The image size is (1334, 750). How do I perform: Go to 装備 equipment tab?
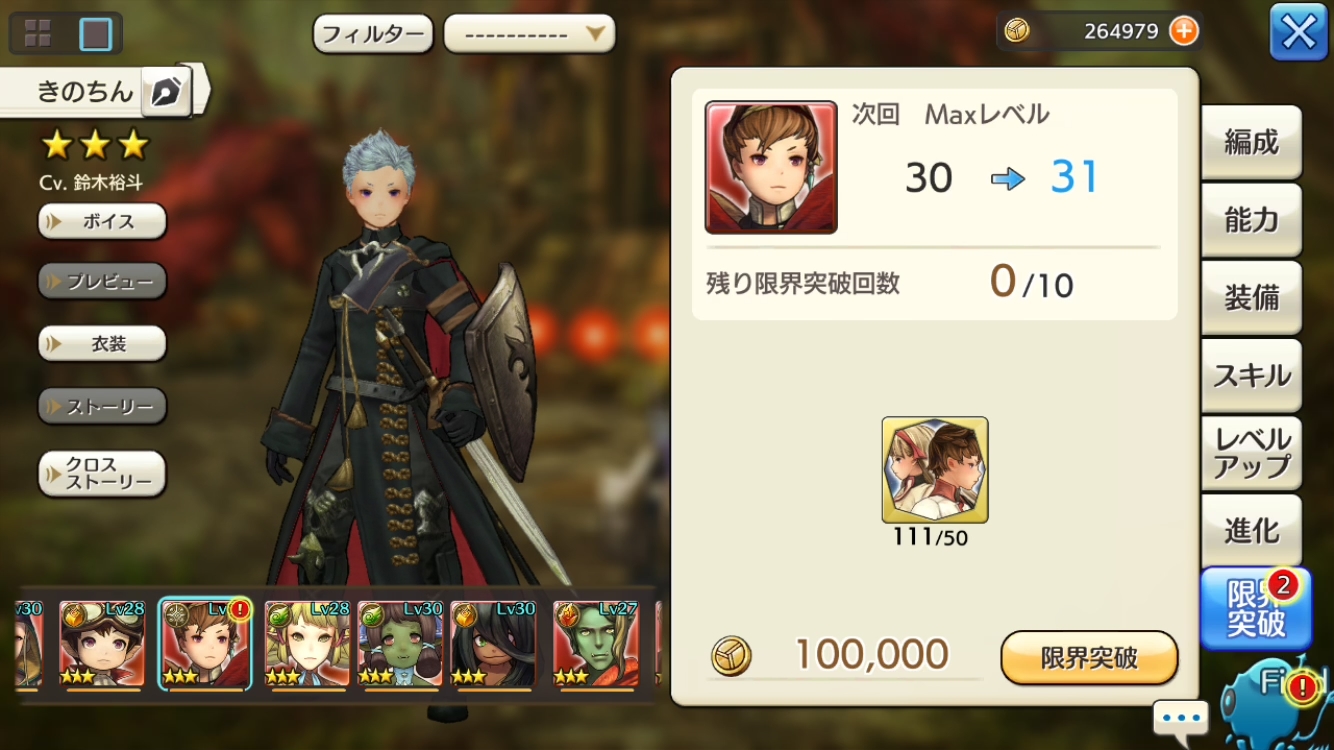[1251, 298]
